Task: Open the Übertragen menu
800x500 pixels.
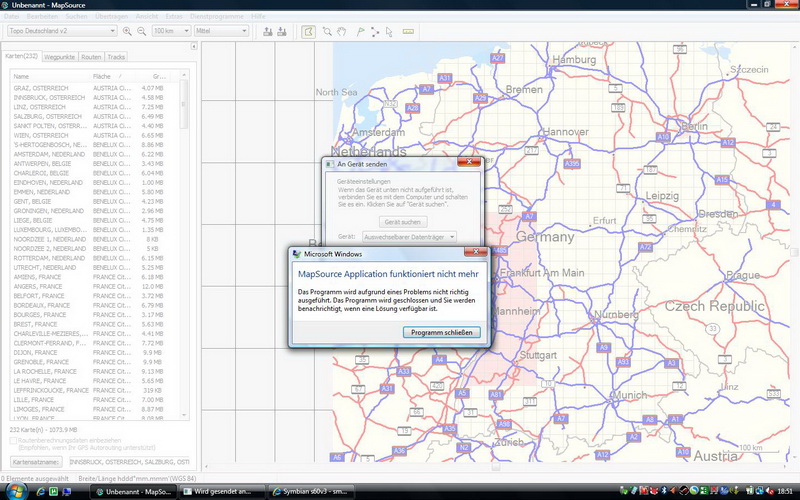Action: pyautogui.click(x=111, y=16)
